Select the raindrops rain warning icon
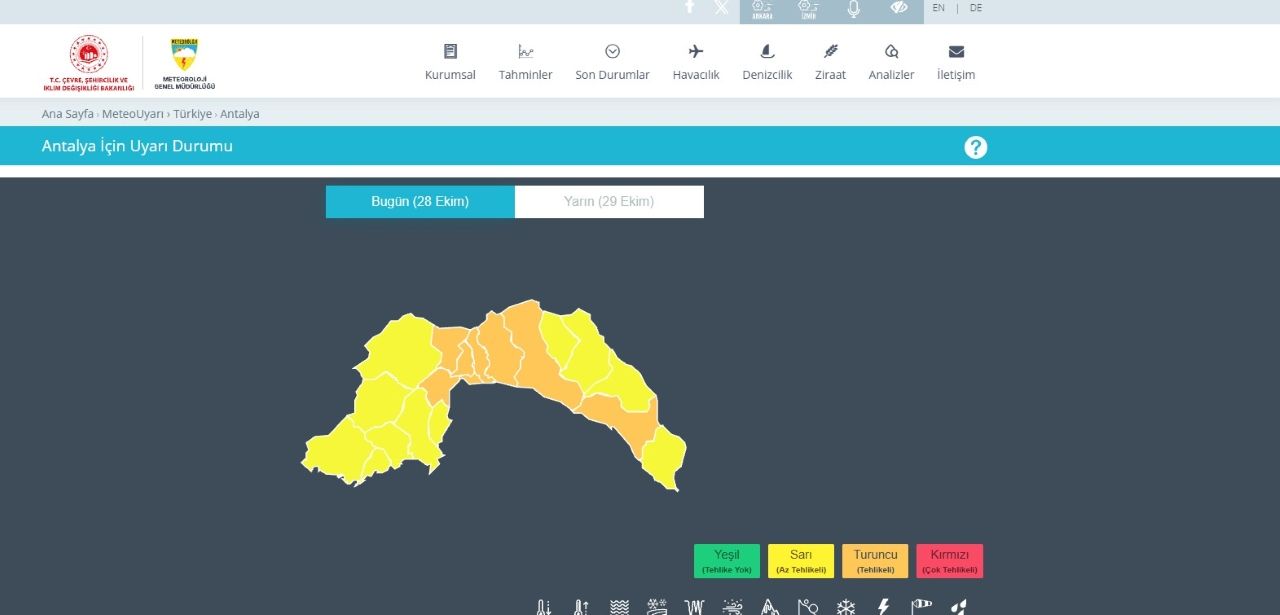1280x615 pixels. [x=958, y=607]
